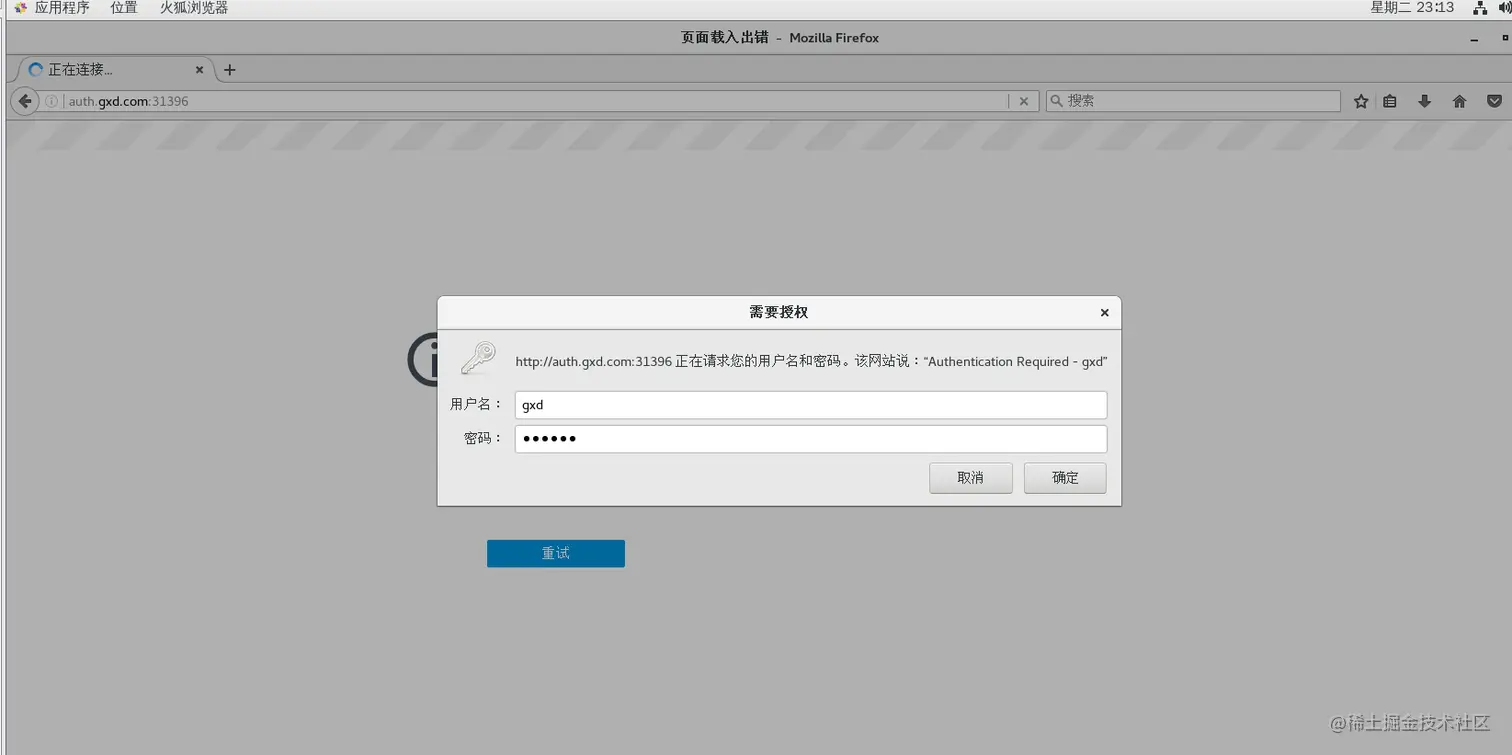Open the downloads arrow icon
This screenshot has width=1512, height=755.
pos(1425,101)
